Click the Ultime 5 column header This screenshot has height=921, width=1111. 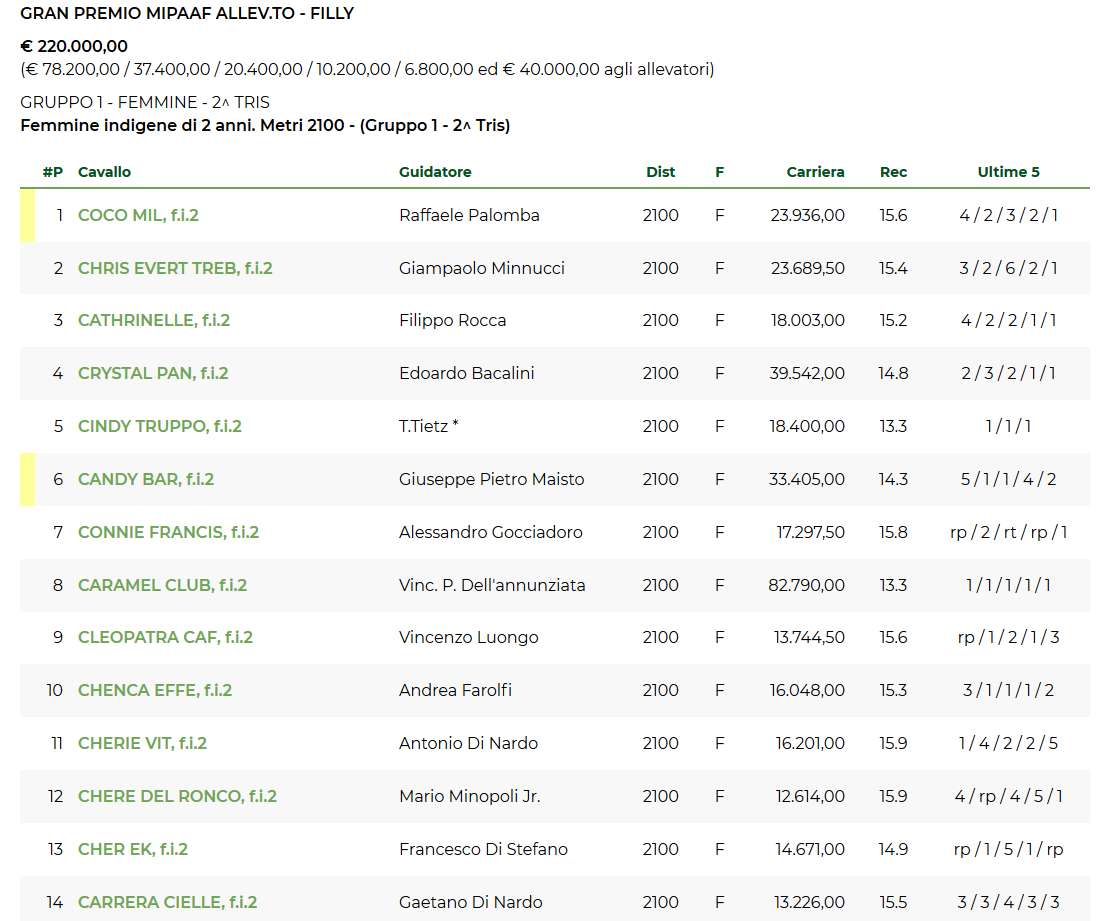click(x=1008, y=172)
